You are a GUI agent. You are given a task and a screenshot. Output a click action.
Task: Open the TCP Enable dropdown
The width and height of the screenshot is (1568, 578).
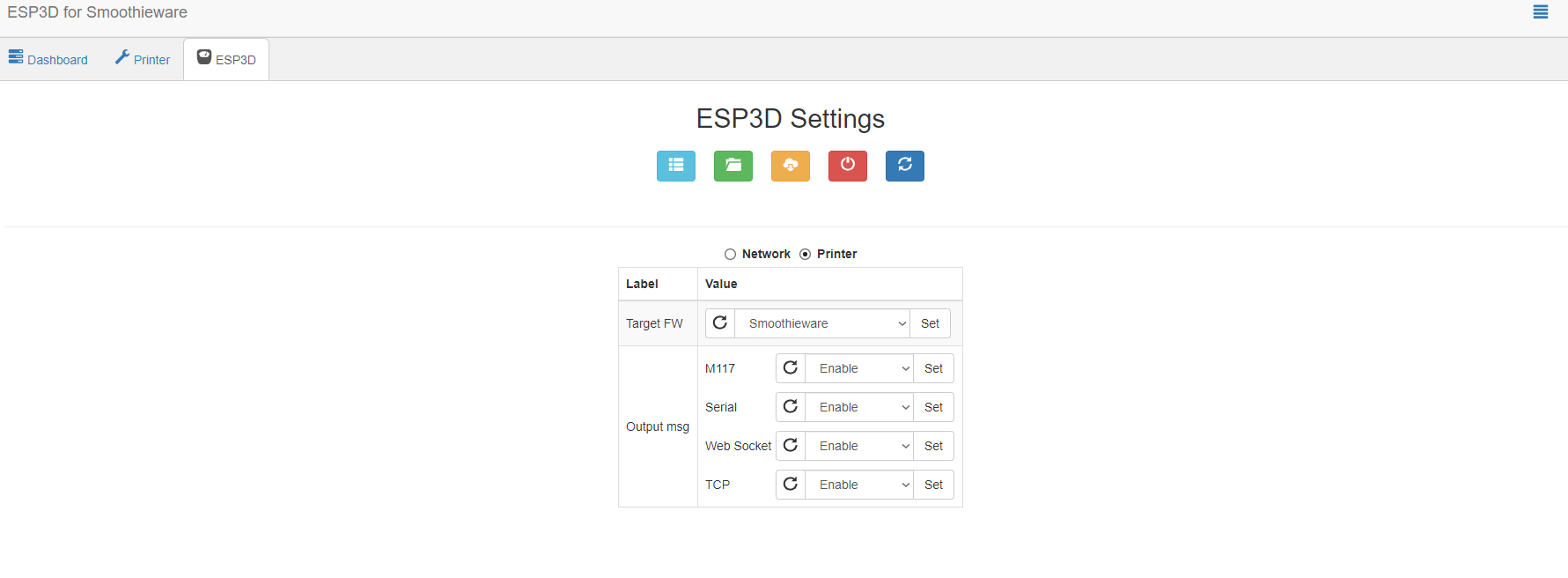click(x=859, y=485)
